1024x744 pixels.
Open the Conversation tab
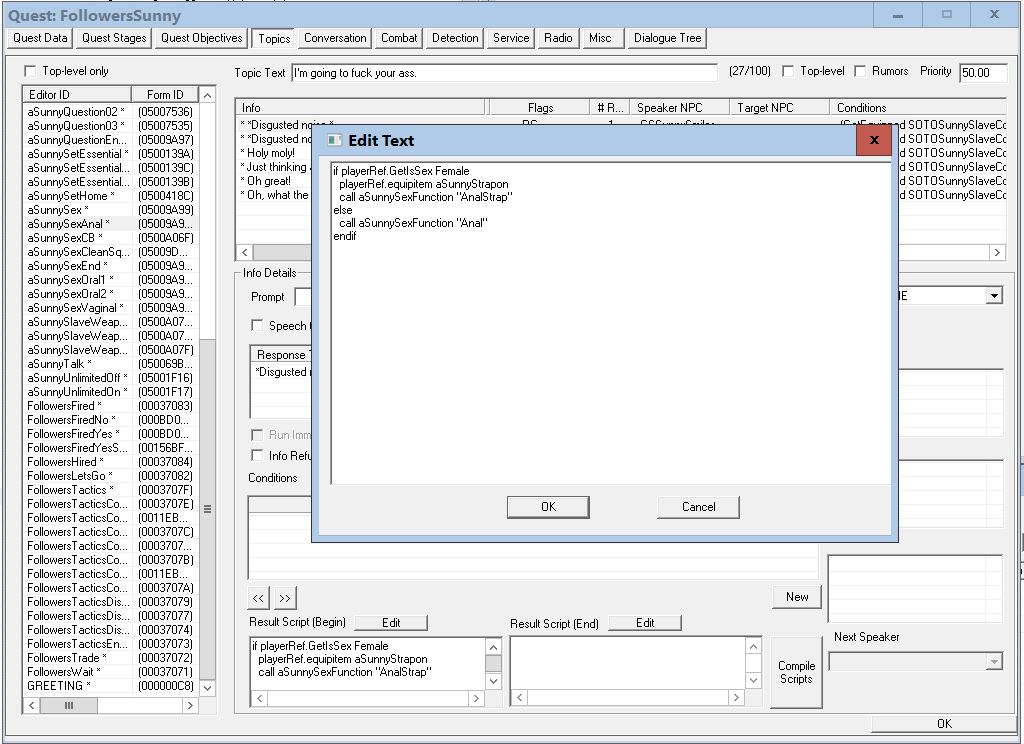click(335, 38)
